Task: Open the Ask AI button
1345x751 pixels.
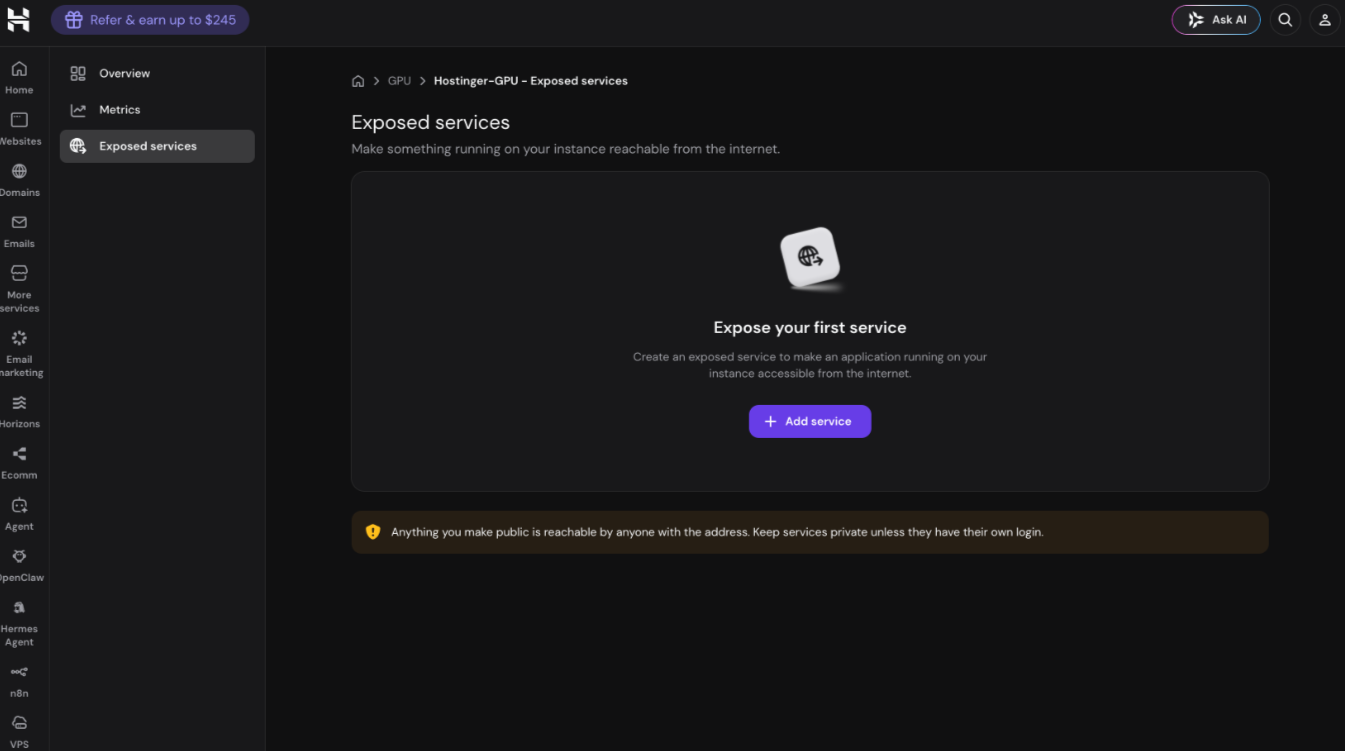Action: [x=1216, y=20]
